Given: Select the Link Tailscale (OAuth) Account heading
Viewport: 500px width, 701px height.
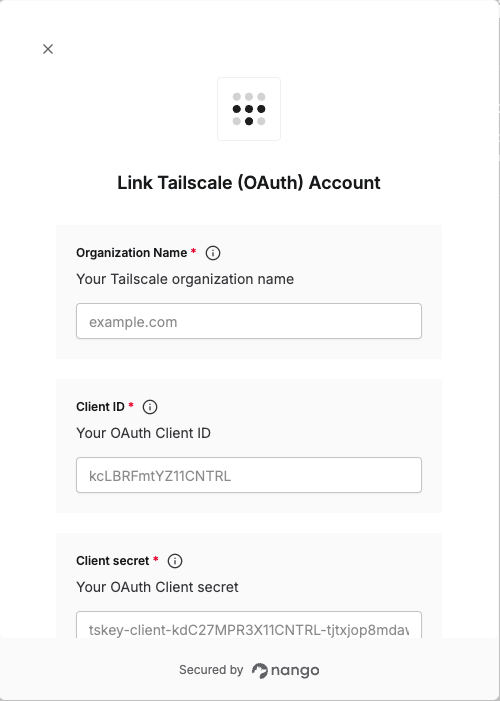Looking at the screenshot, I should [249, 183].
